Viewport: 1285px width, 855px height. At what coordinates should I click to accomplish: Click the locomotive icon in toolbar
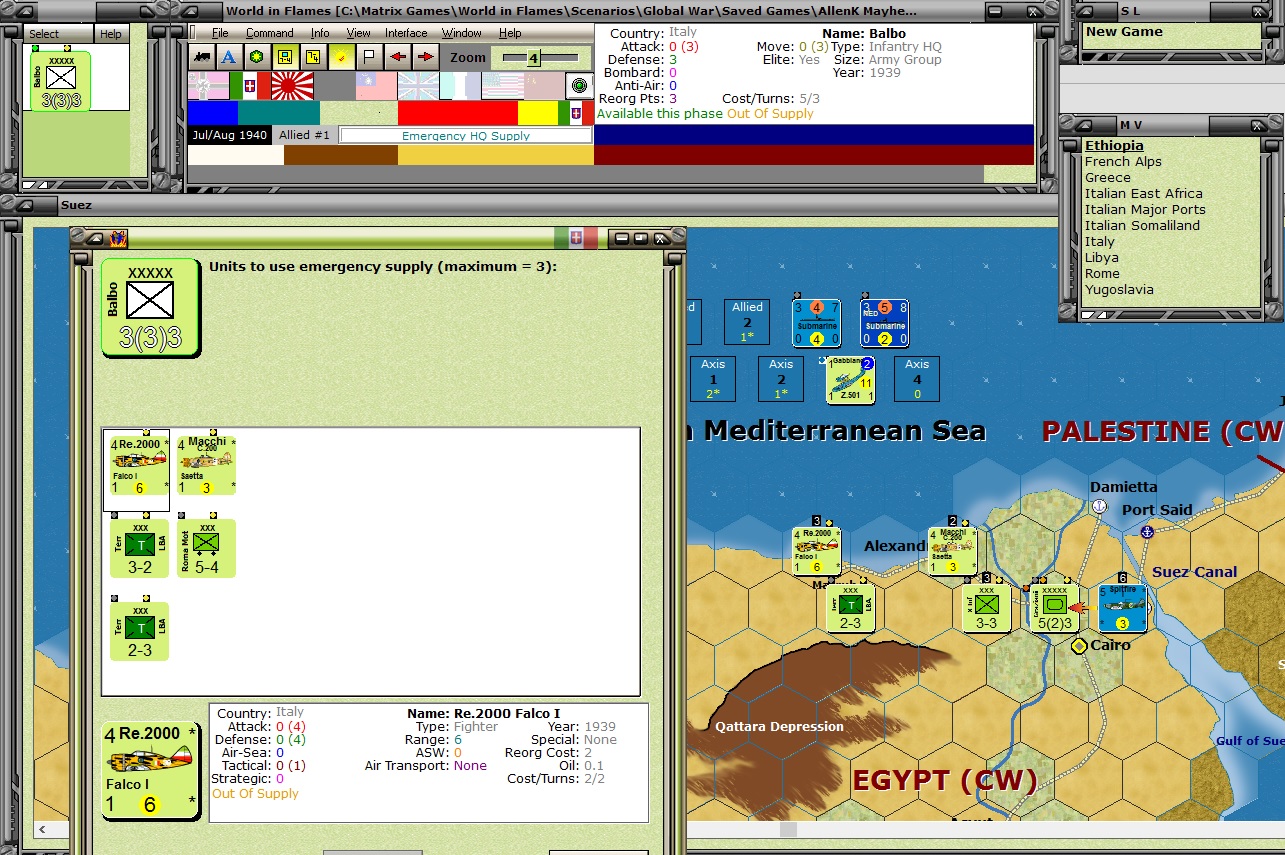click(202, 57)
